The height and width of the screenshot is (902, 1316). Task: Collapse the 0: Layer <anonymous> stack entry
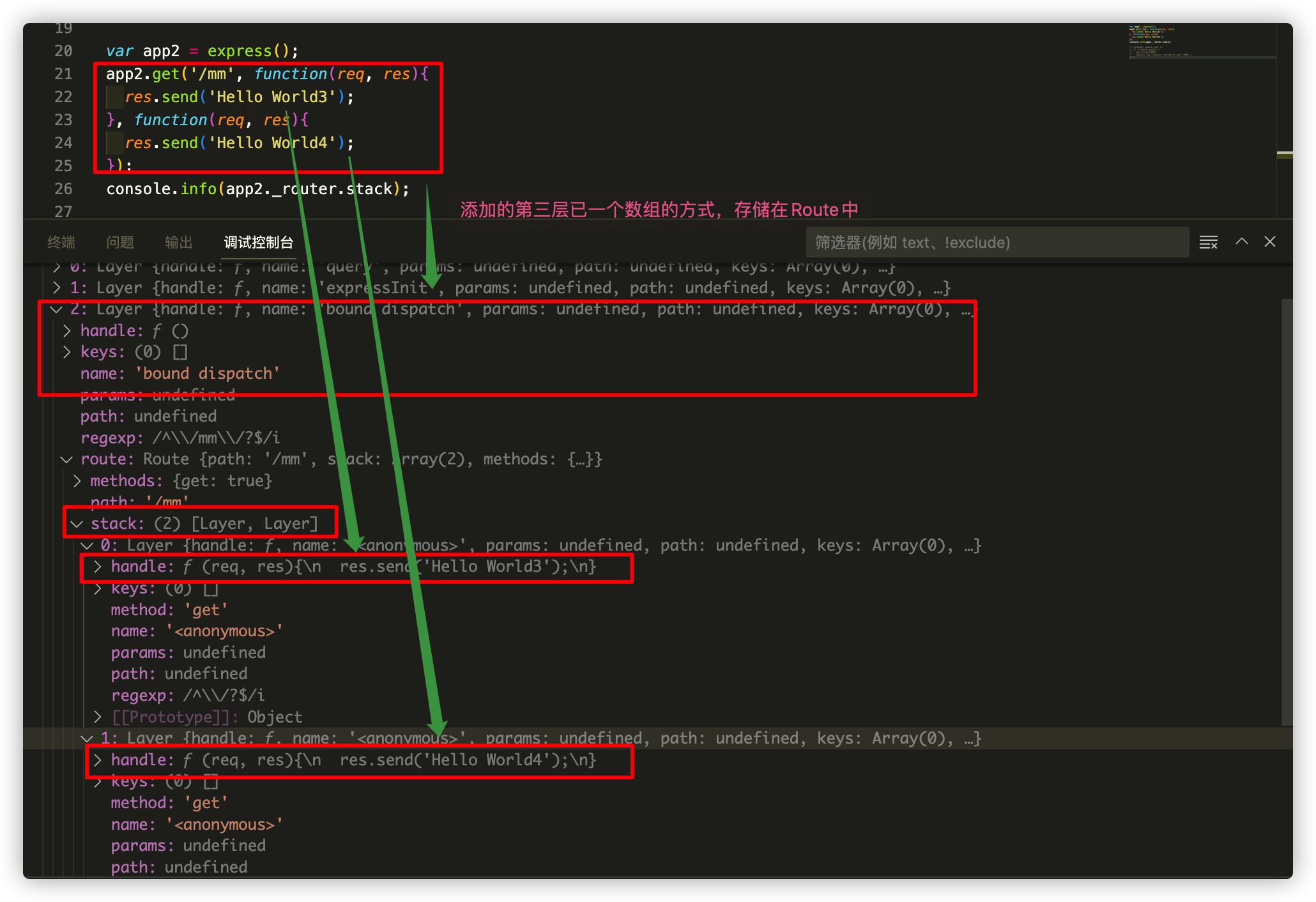[x=87, y=546]
